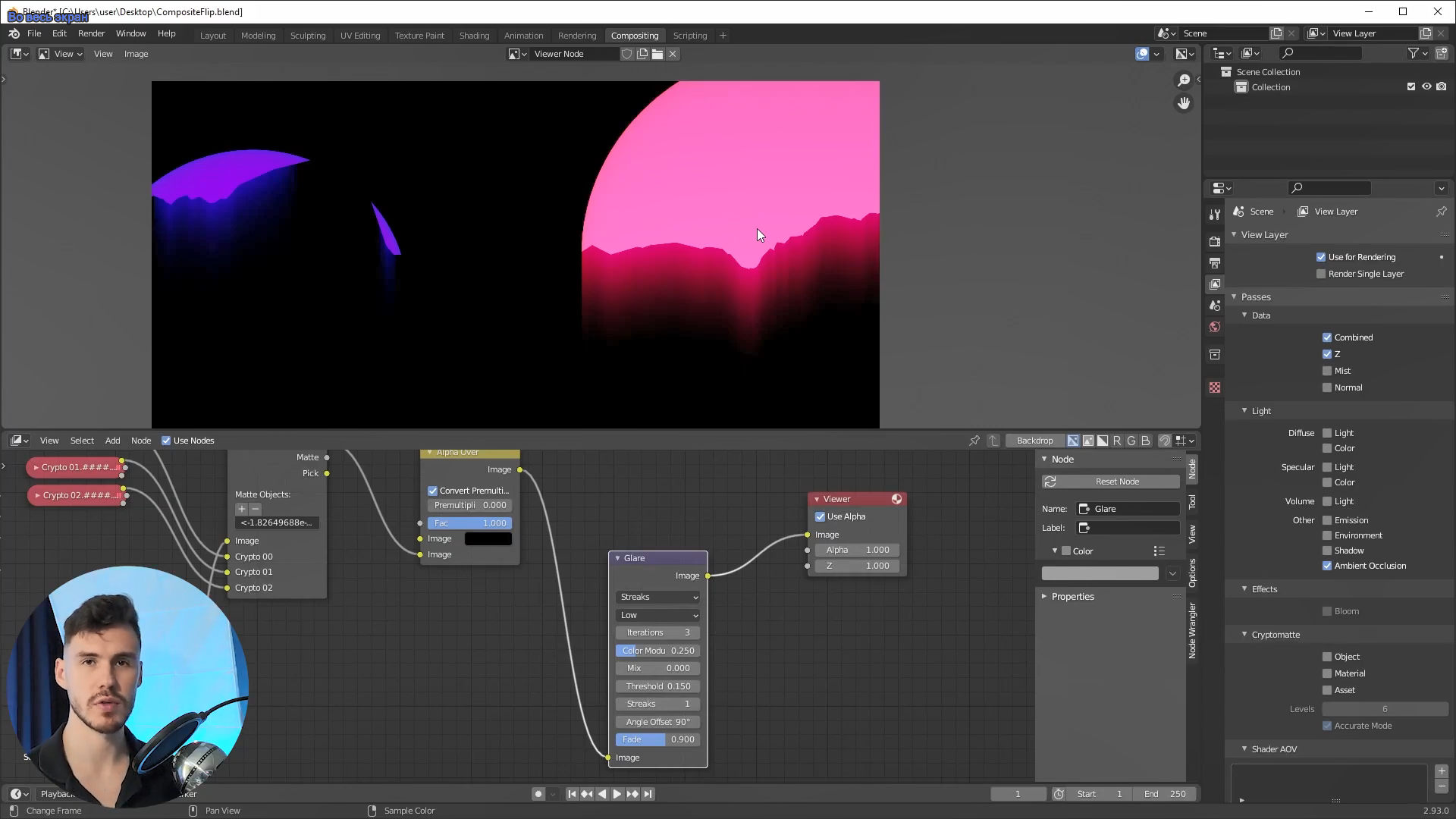Click the plus icon under Matte Objects
The width and height of the screenshot is (1456, 819).
(x=241, y=509)
